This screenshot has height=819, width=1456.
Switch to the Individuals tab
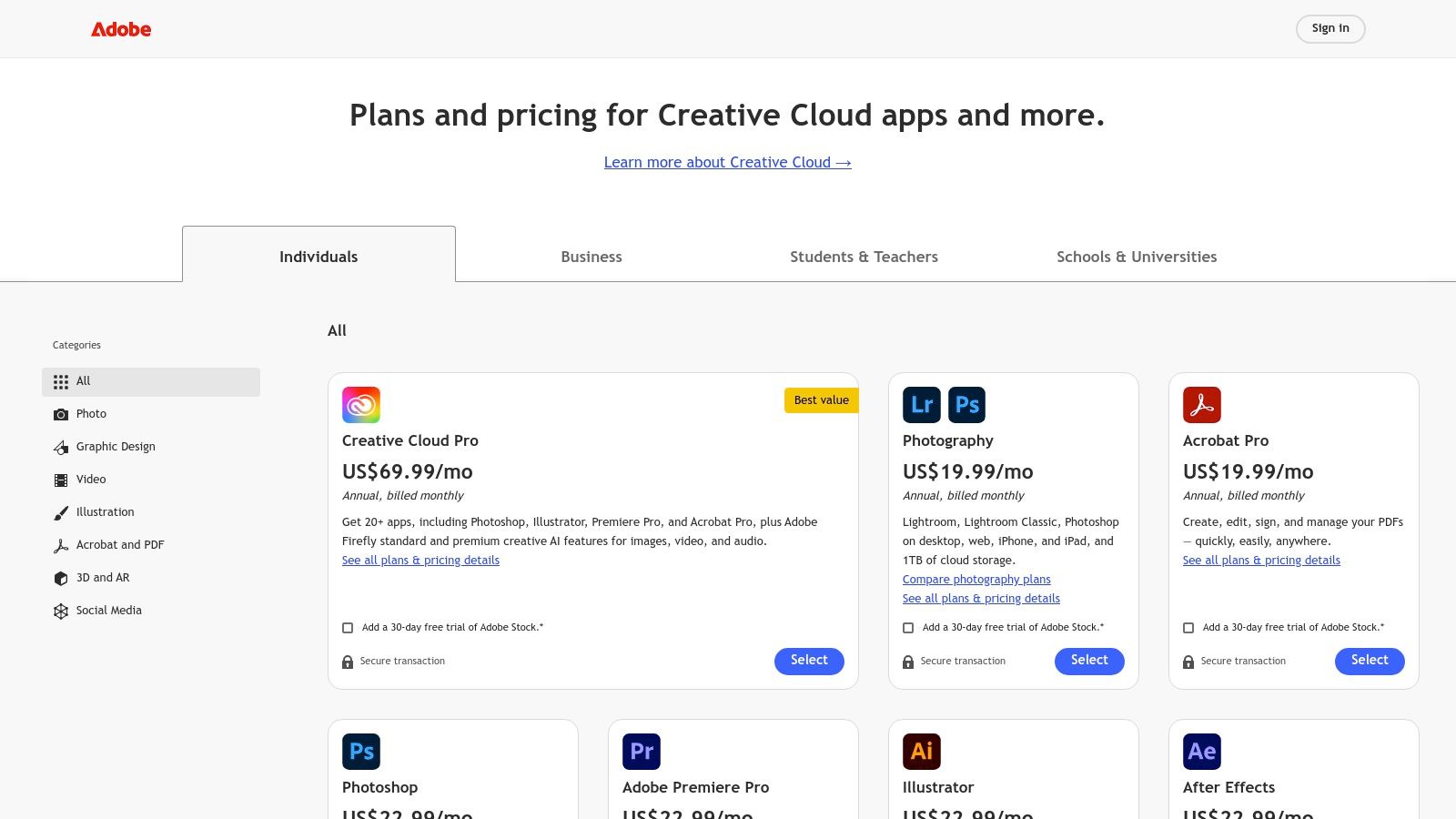[318, 255]
